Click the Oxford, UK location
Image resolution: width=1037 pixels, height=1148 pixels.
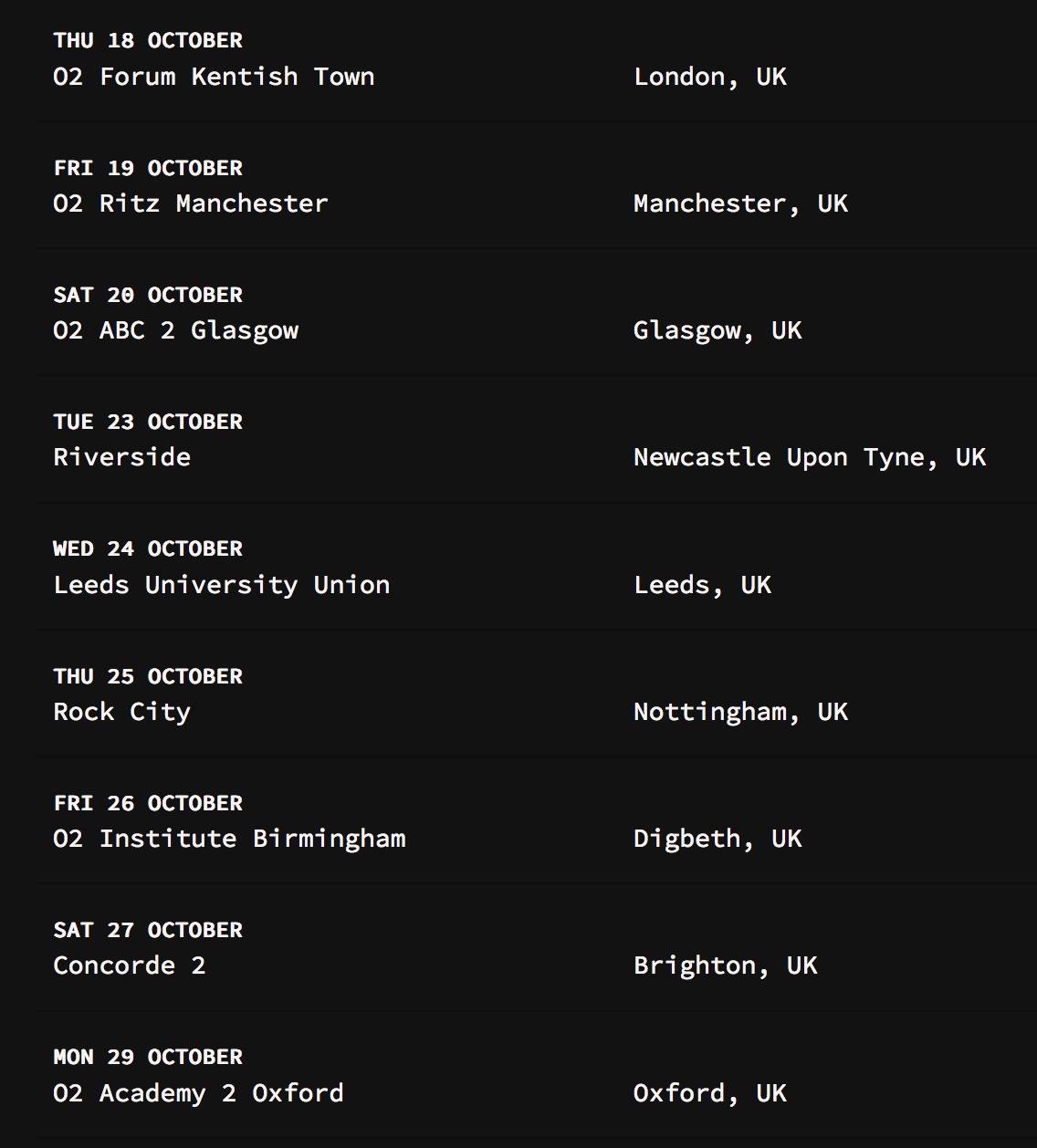710,1093
